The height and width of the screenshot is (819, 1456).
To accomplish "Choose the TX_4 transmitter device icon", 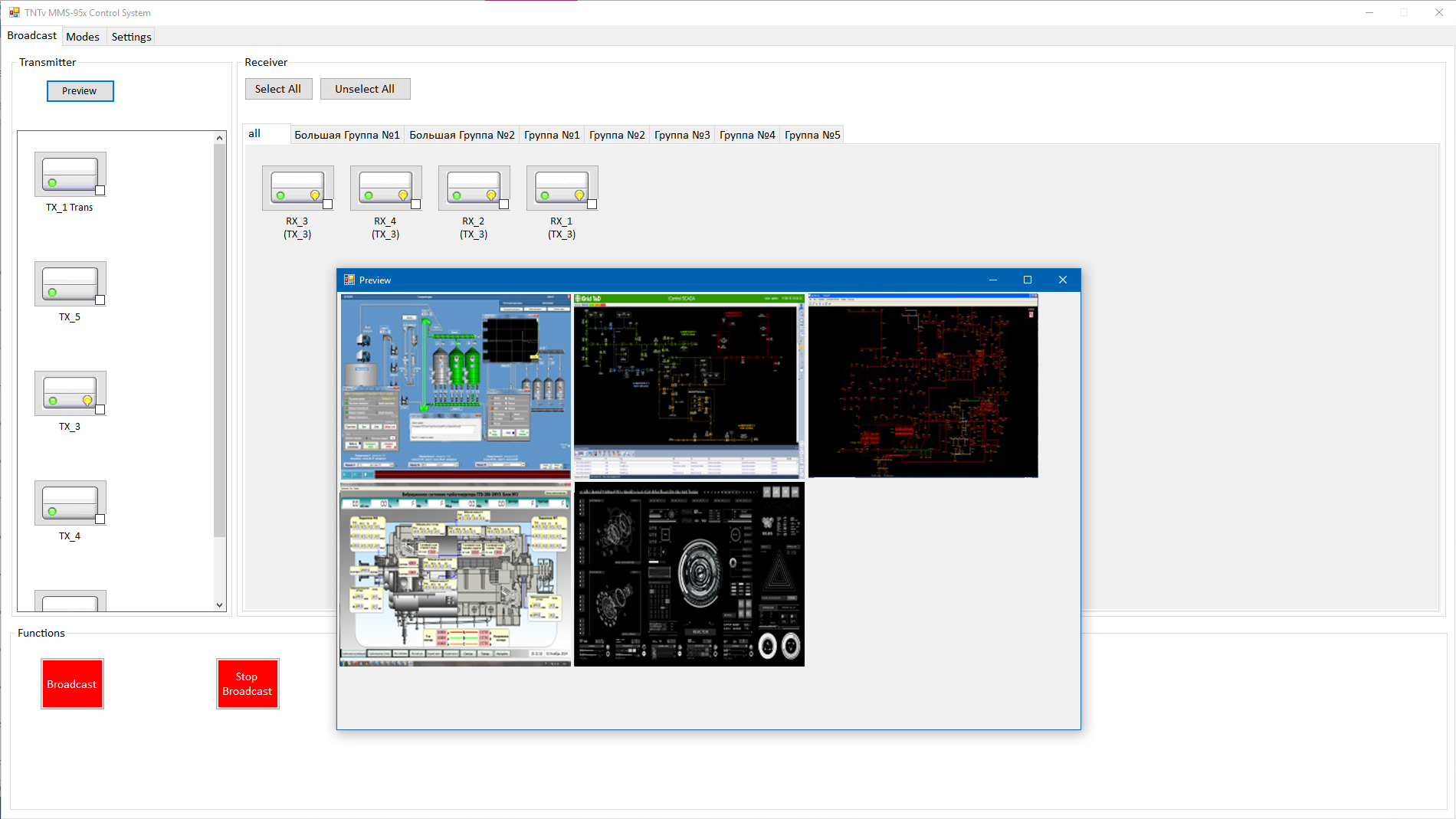I will (70, 503).
